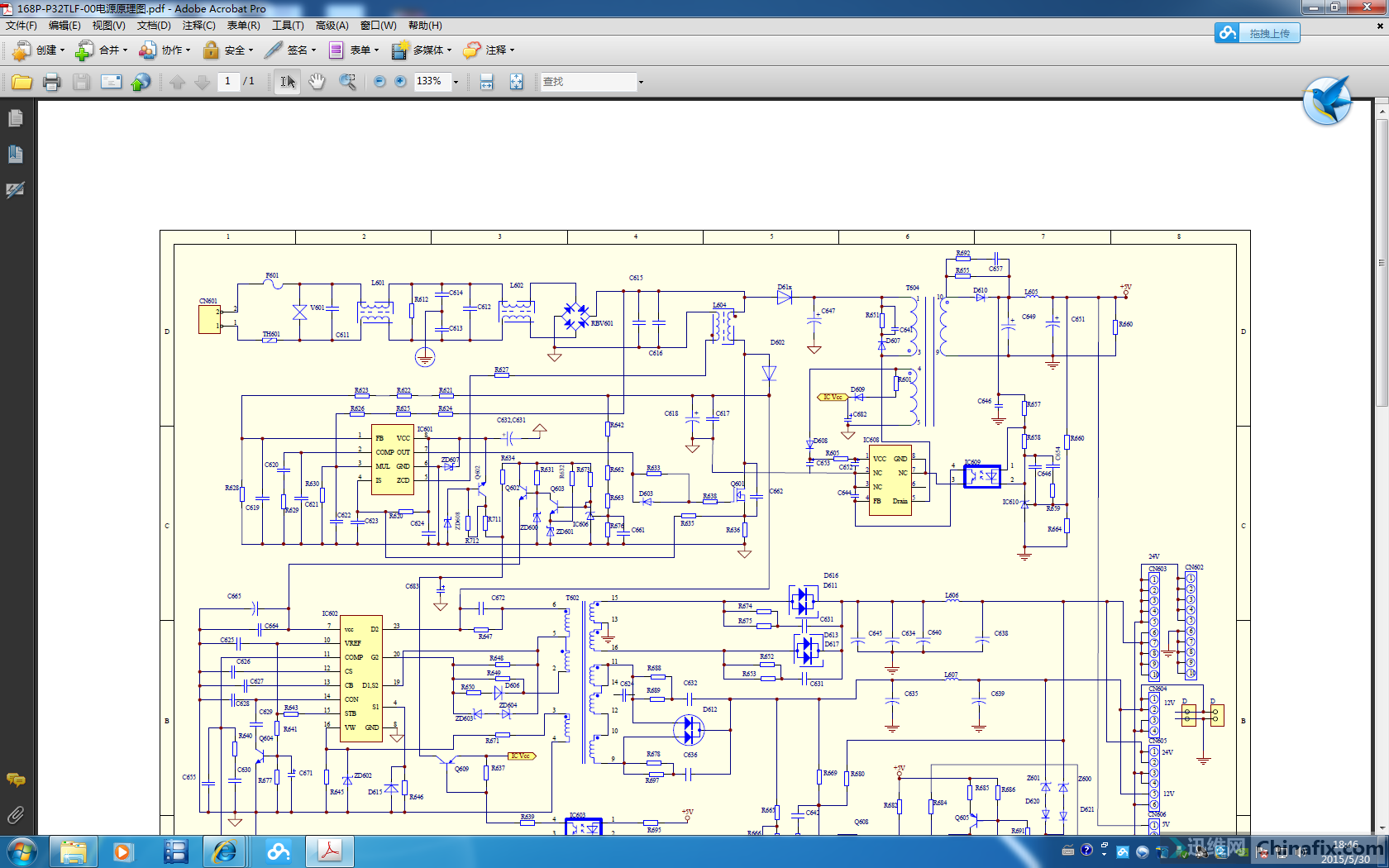Click the Multimedia filmstrip icon

coord(400,50)
